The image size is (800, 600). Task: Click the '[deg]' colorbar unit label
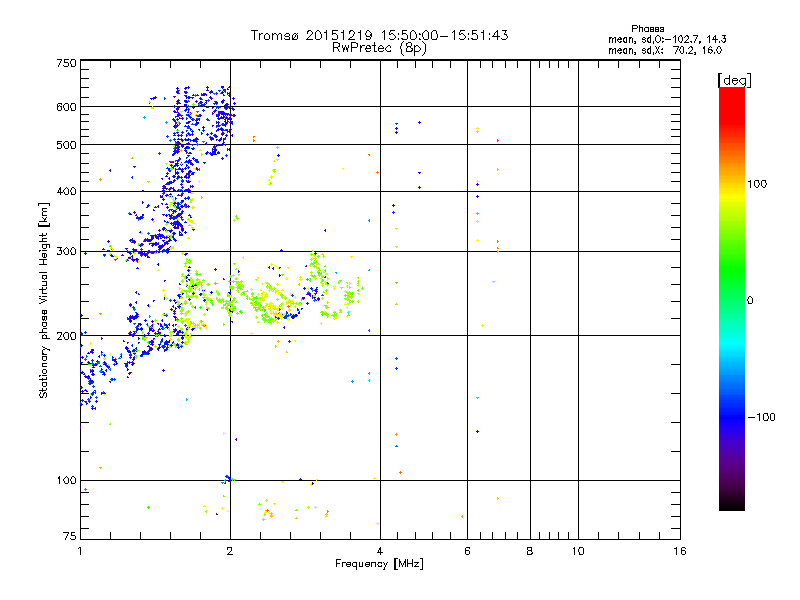click(734, 80)
